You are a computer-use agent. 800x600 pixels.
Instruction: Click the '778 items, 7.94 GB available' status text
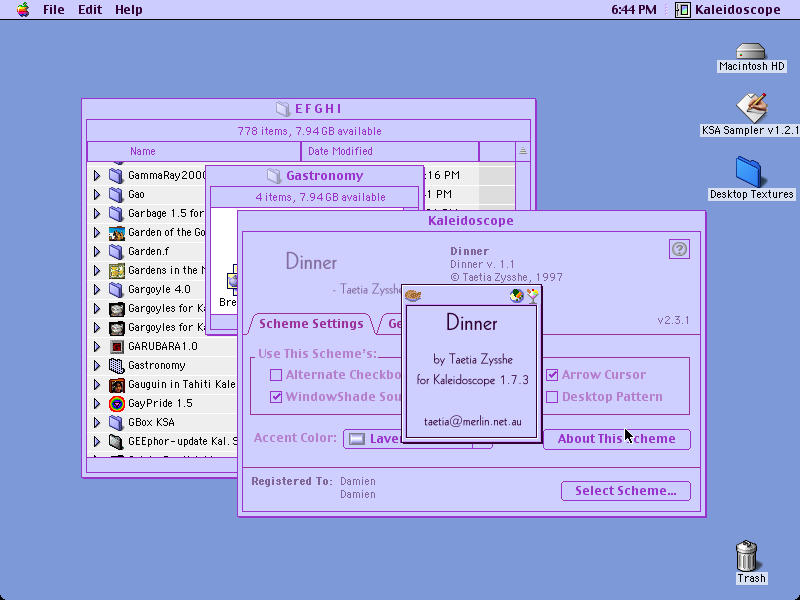pyautogui.click(x=309, y=131)
